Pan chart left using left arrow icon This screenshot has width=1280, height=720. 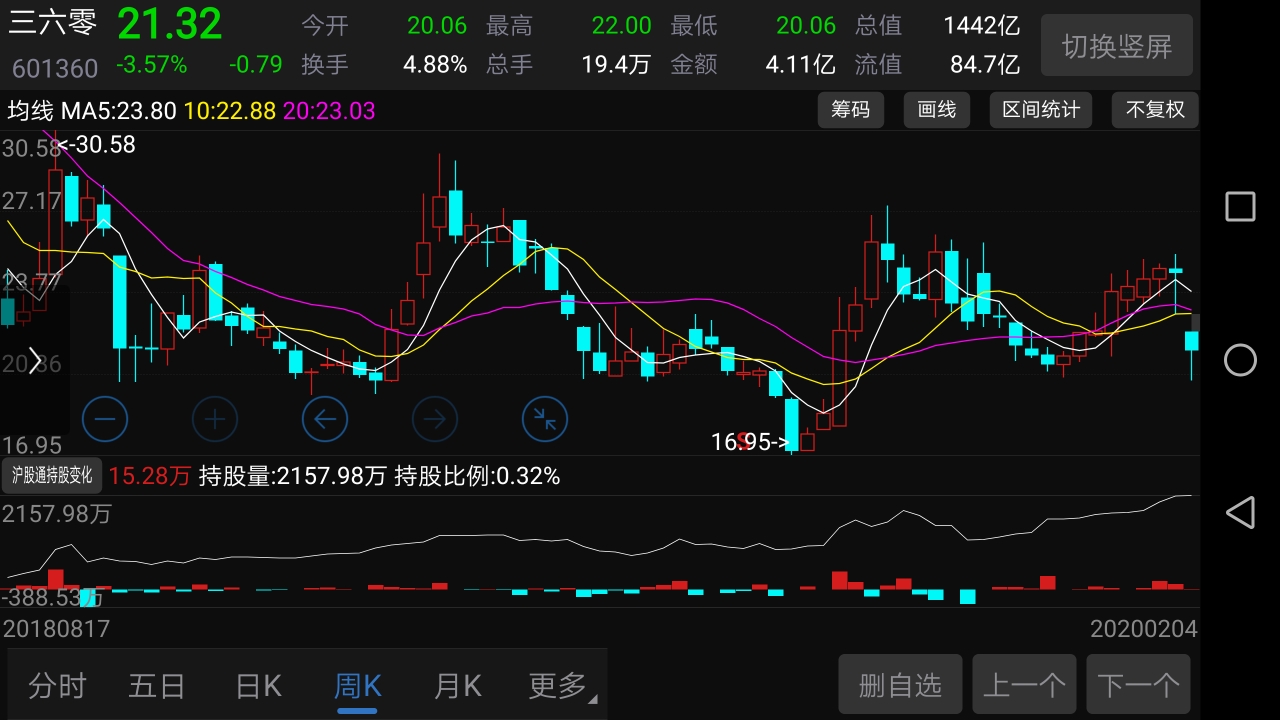point(325,419)
